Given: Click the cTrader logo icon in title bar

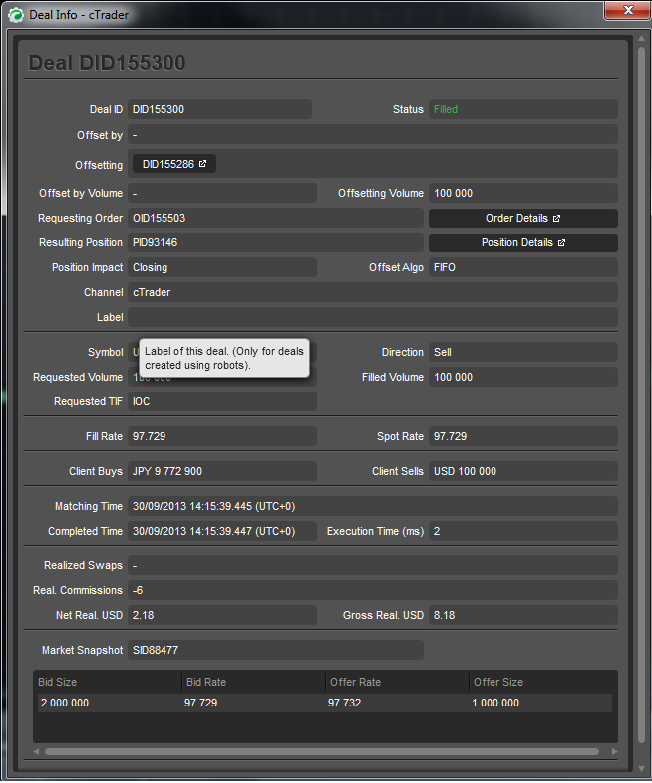Looking at the screenshot, I should tap(16, 15).
